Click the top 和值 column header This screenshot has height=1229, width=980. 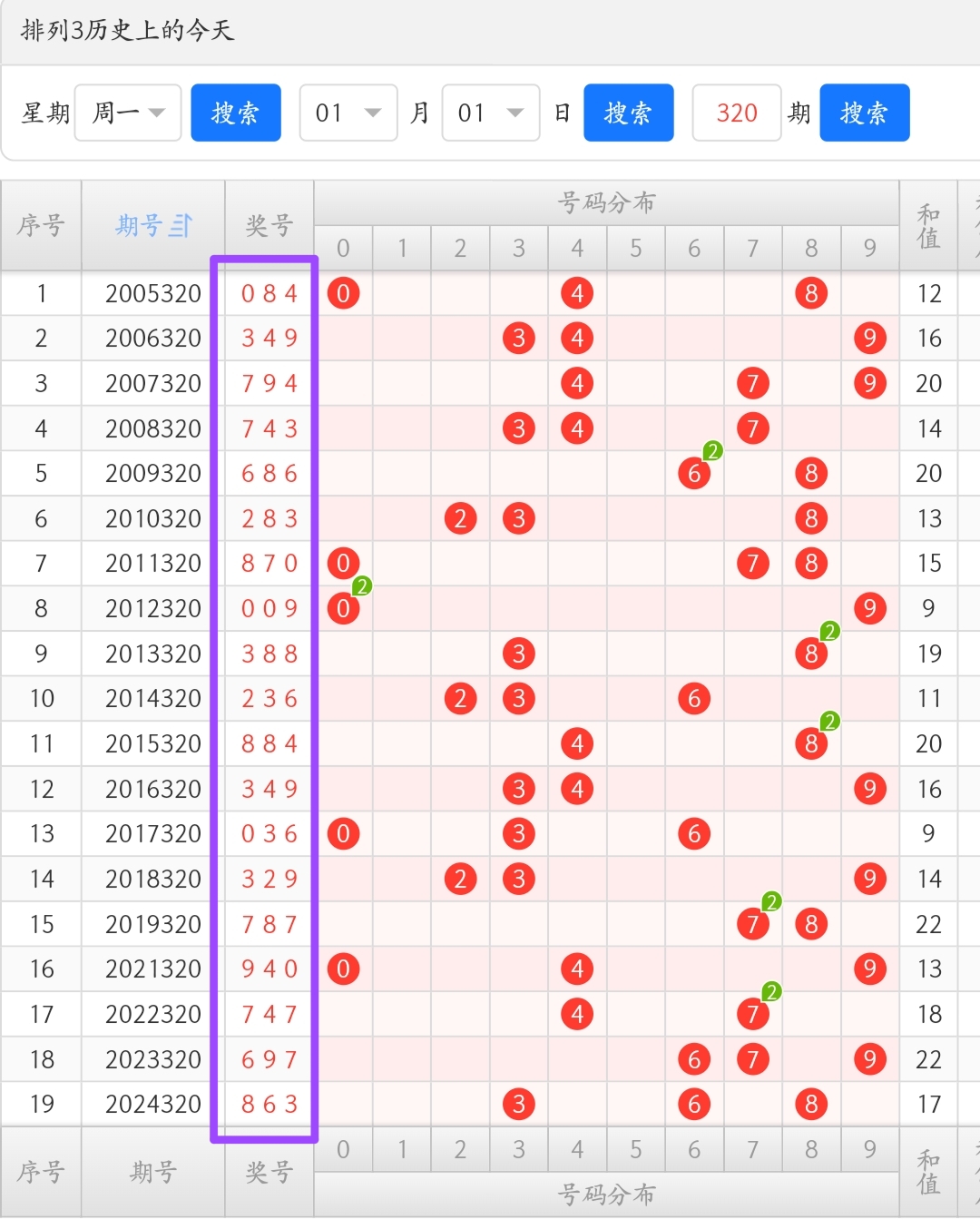coord(928,225)
